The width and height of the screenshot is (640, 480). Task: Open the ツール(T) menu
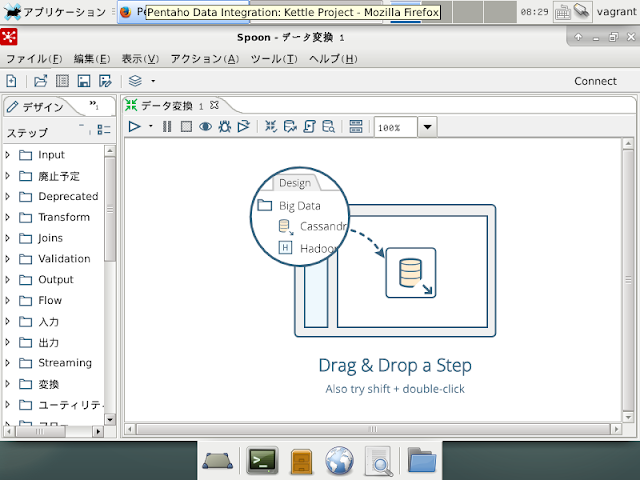pyautogui.click(x=274, y=59)
